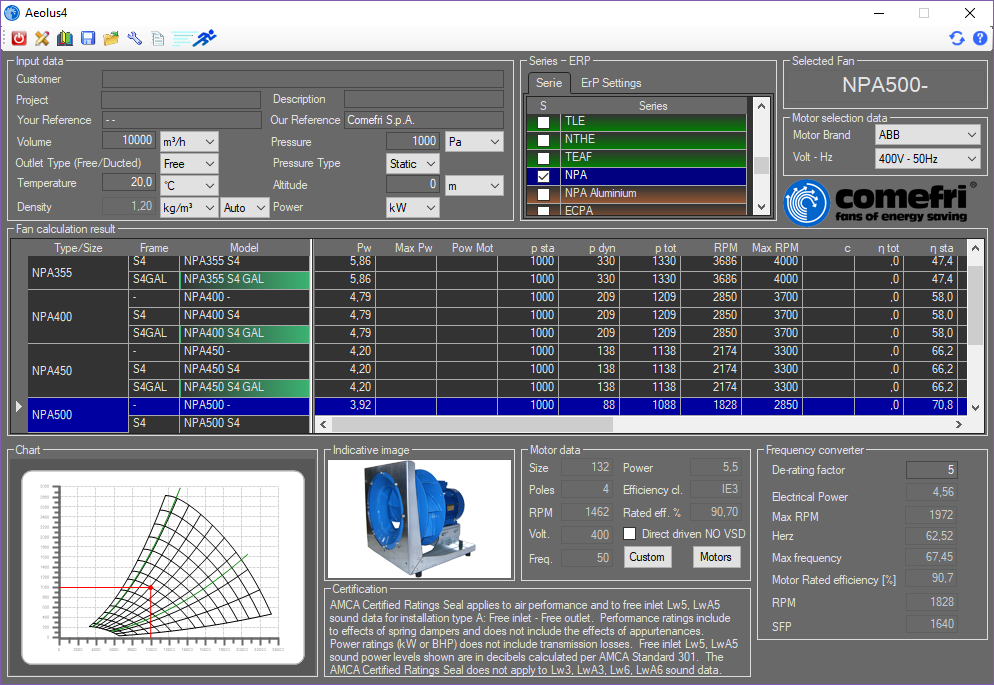Open the Volume unit m³/h dropdown
This screenshot has height=685, width=994.
(x=189, y=141)
